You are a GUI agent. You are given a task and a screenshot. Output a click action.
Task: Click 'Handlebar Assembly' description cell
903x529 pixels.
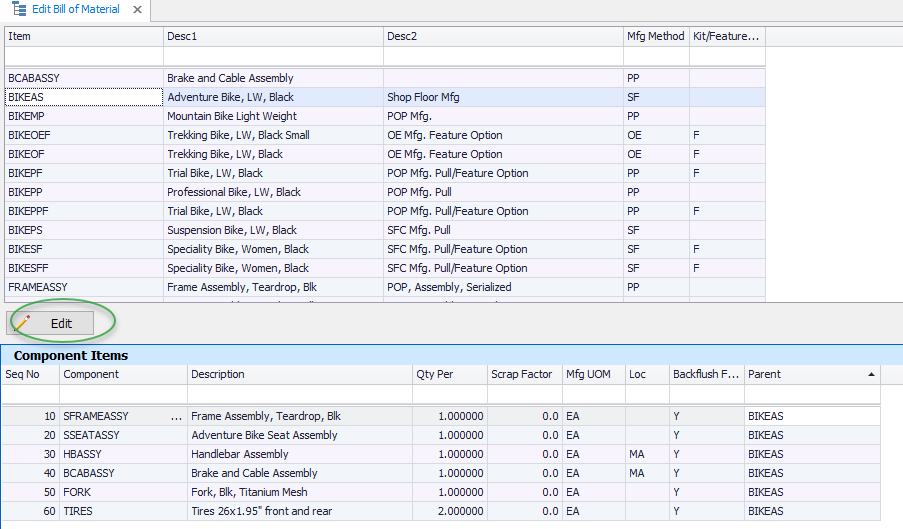point(299,454)
